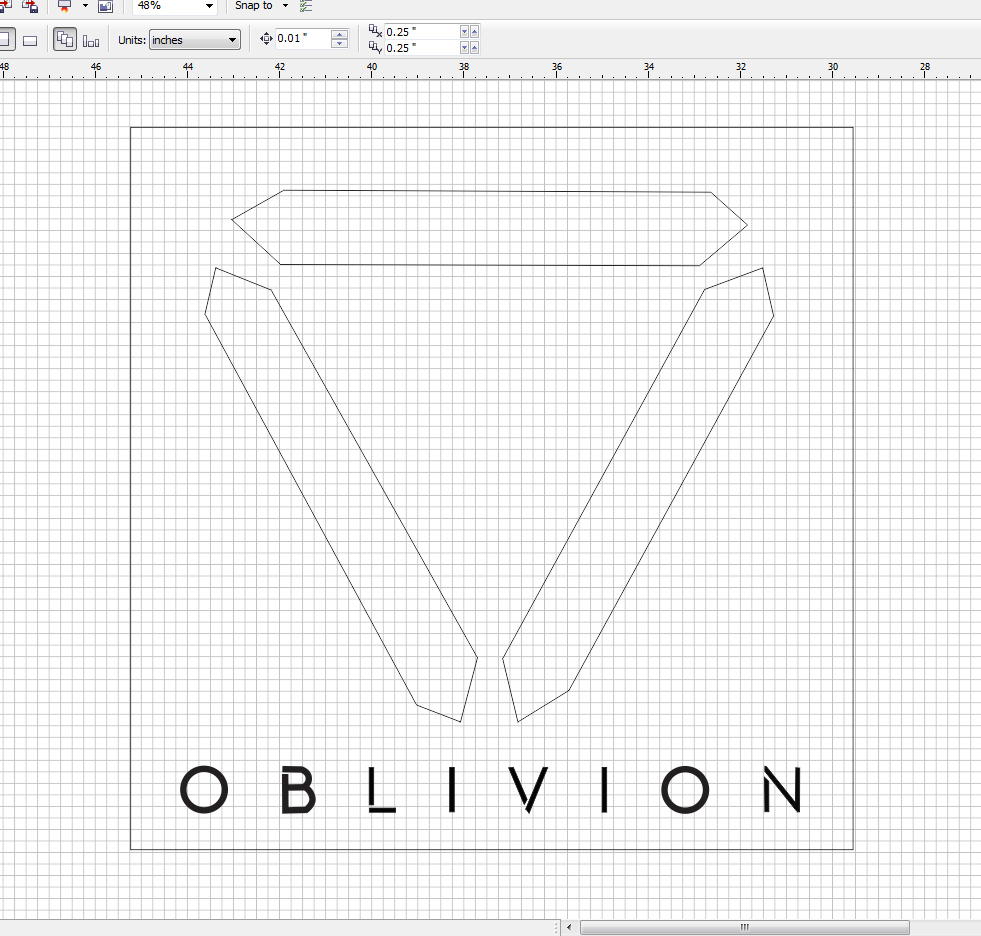Click the horizontal scrollbar left arrow

[x=569, y=927]
